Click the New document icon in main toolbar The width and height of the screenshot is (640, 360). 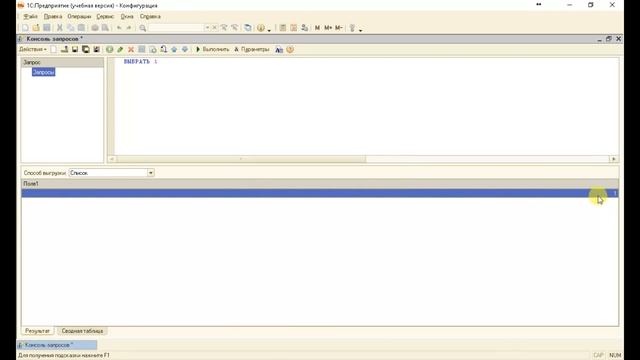(x=25, y=28)
